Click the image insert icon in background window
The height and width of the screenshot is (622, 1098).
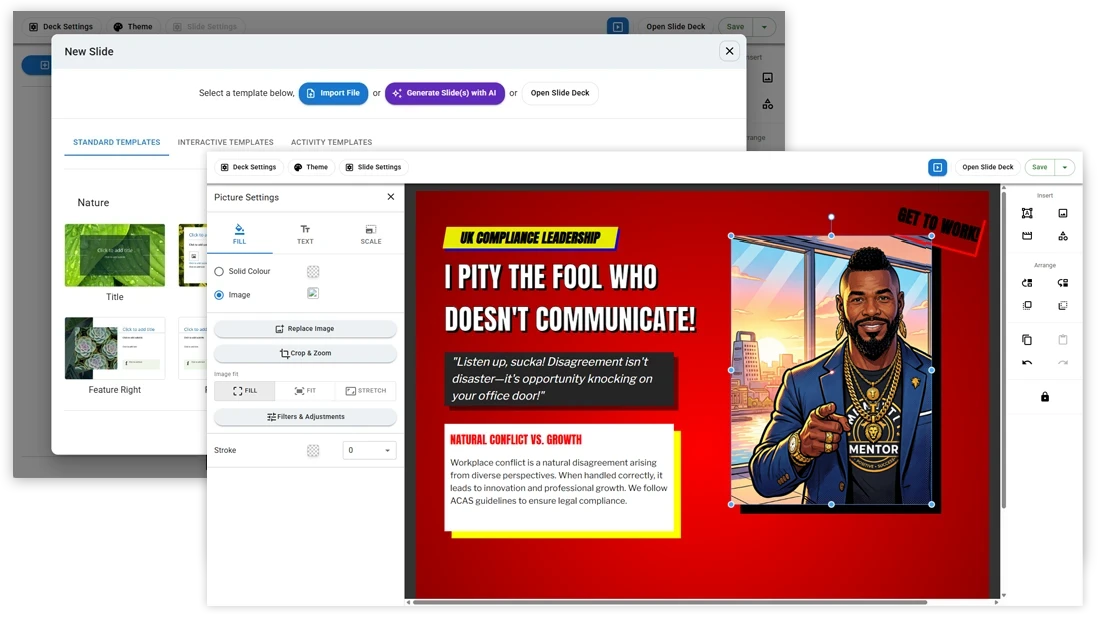tap(767, 78)
